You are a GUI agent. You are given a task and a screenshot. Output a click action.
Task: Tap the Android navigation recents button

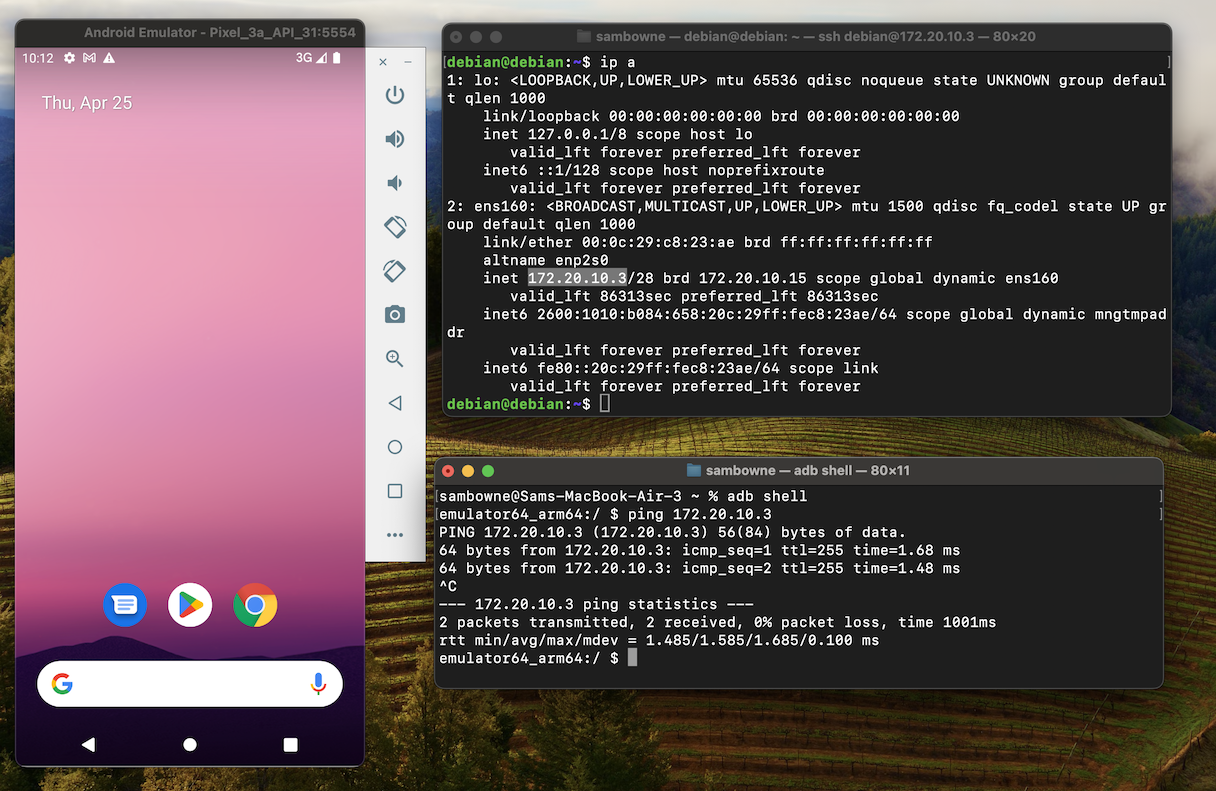pos(291,745)
